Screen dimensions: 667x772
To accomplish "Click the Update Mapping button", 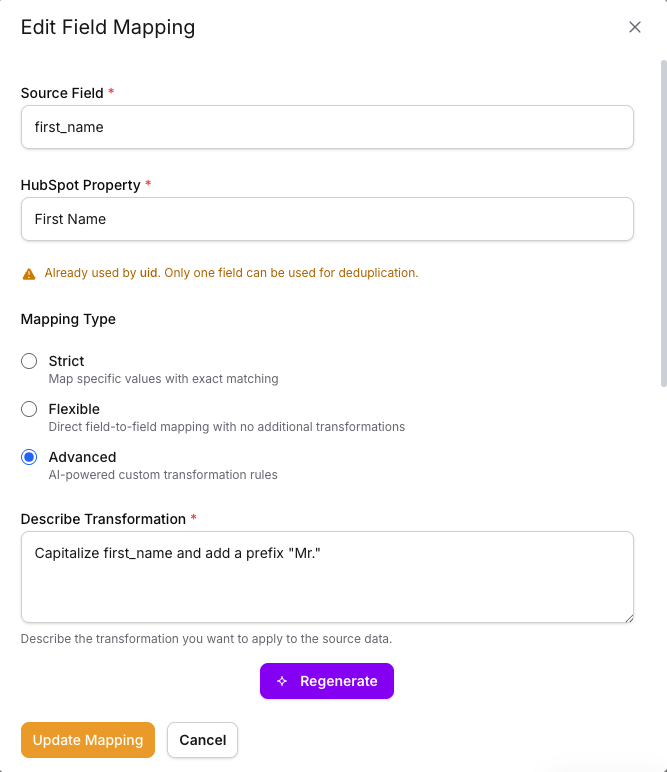I will [88, 740].
